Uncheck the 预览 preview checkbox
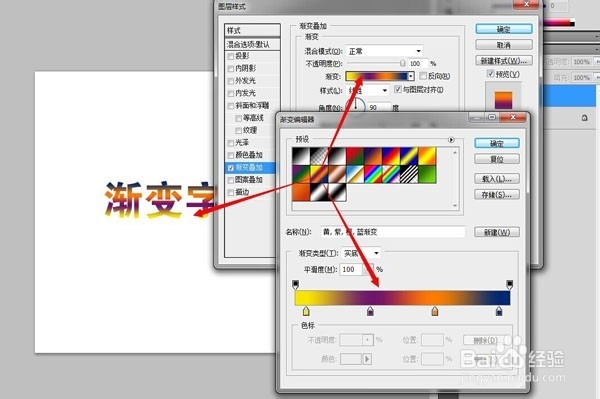 tap(491, 73)
